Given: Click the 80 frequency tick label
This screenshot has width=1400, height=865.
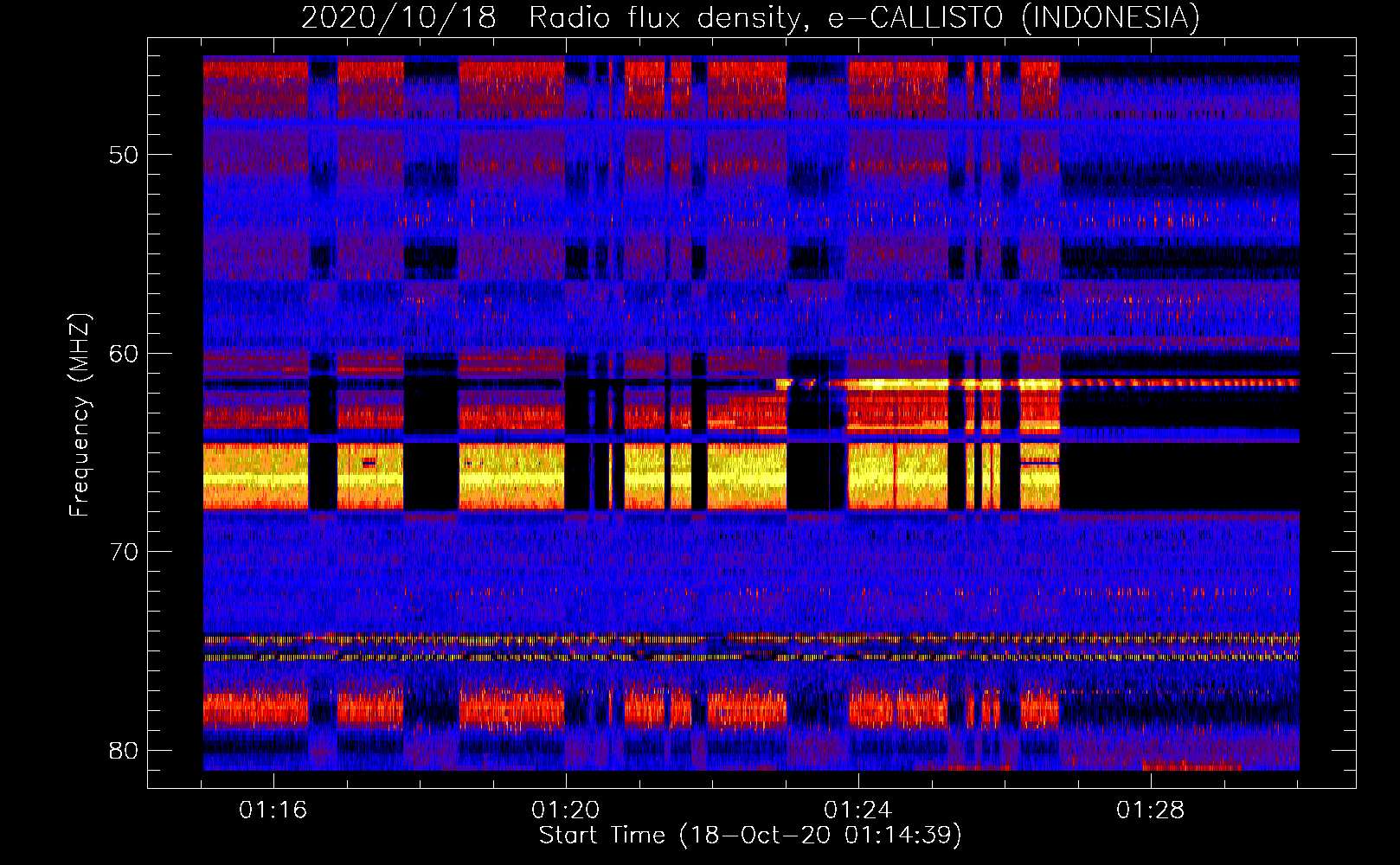Looking at the screenshot, I should coord(124,750).
